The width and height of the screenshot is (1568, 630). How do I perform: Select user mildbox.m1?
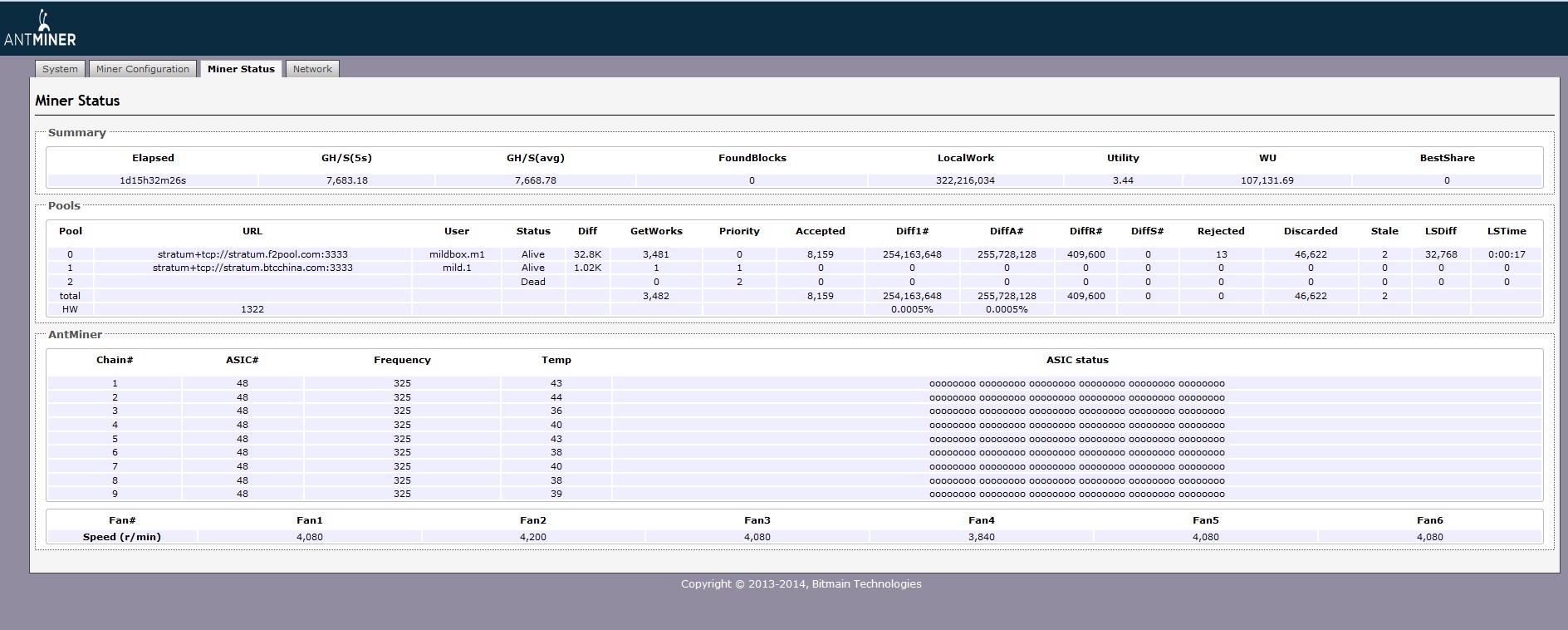(457, 254)
